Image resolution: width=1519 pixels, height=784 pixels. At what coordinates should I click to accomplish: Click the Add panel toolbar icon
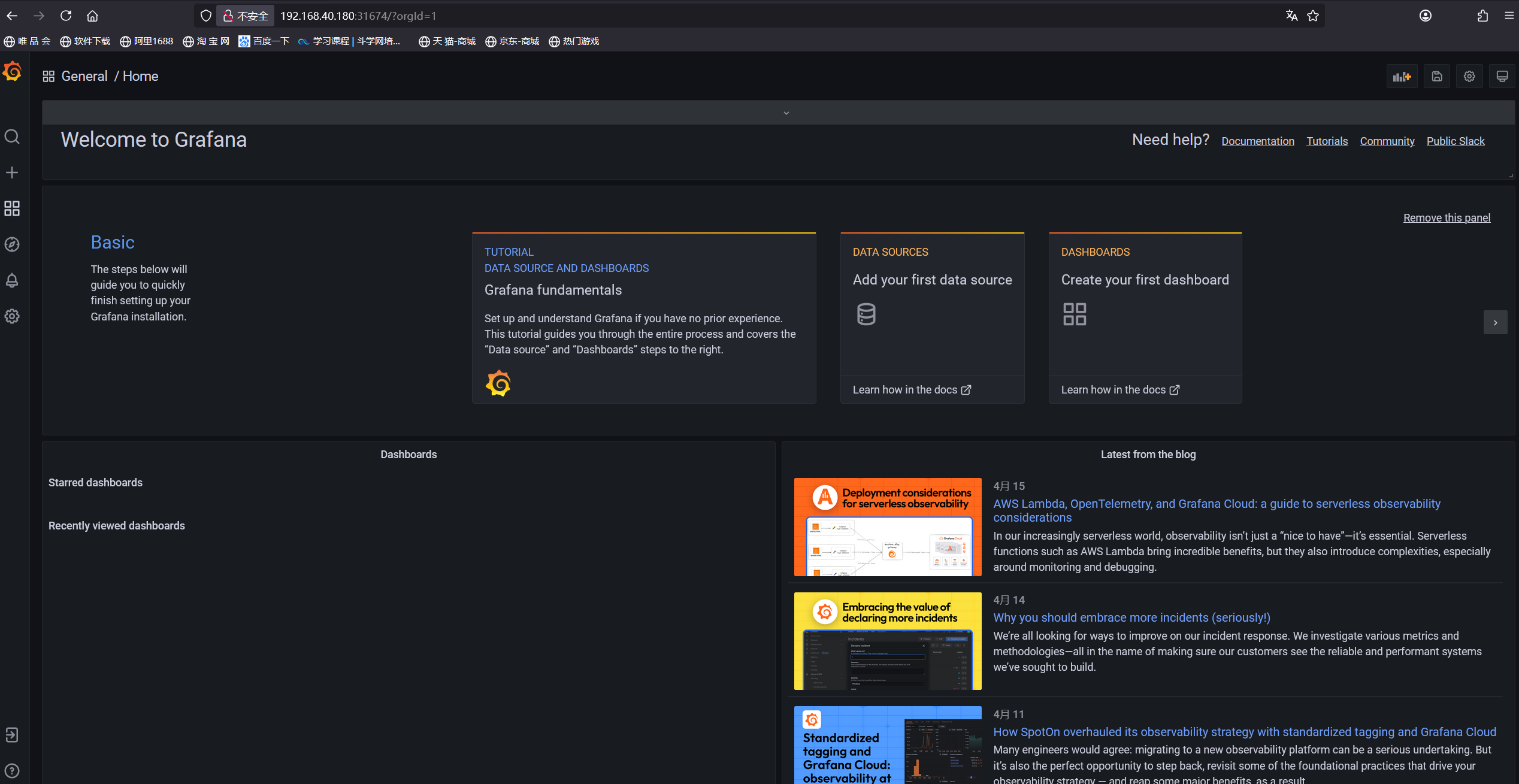click(1402, 77)
